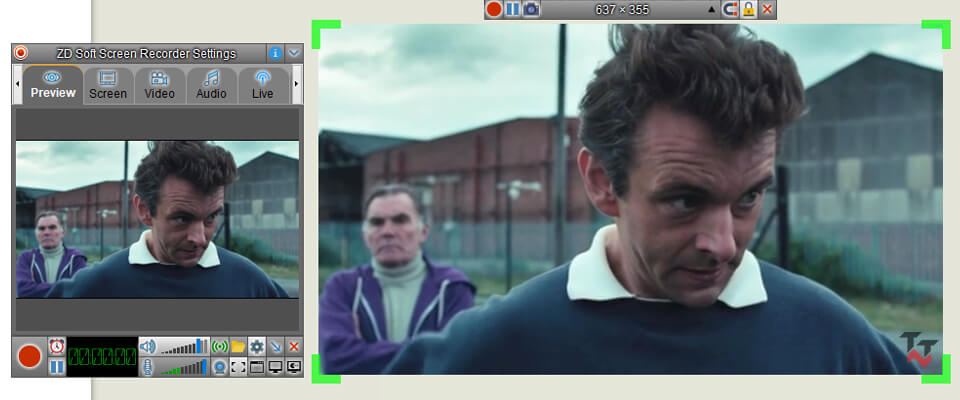Click the red logo in settings title bar
Viewport: 960px width, 400px height.
[21, 53]
